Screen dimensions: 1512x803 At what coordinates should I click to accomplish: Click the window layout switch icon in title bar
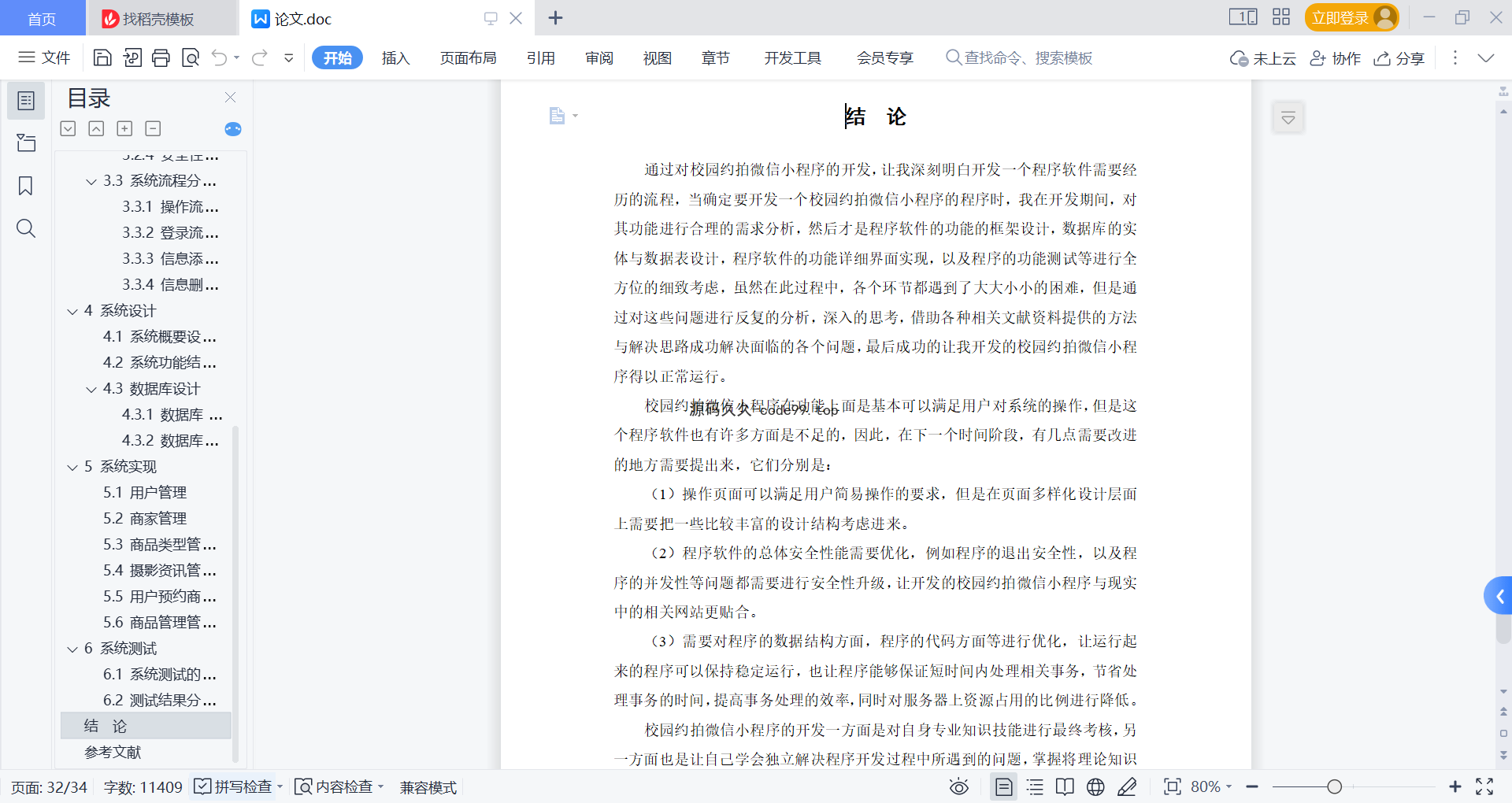click(x=1243, y=17)
